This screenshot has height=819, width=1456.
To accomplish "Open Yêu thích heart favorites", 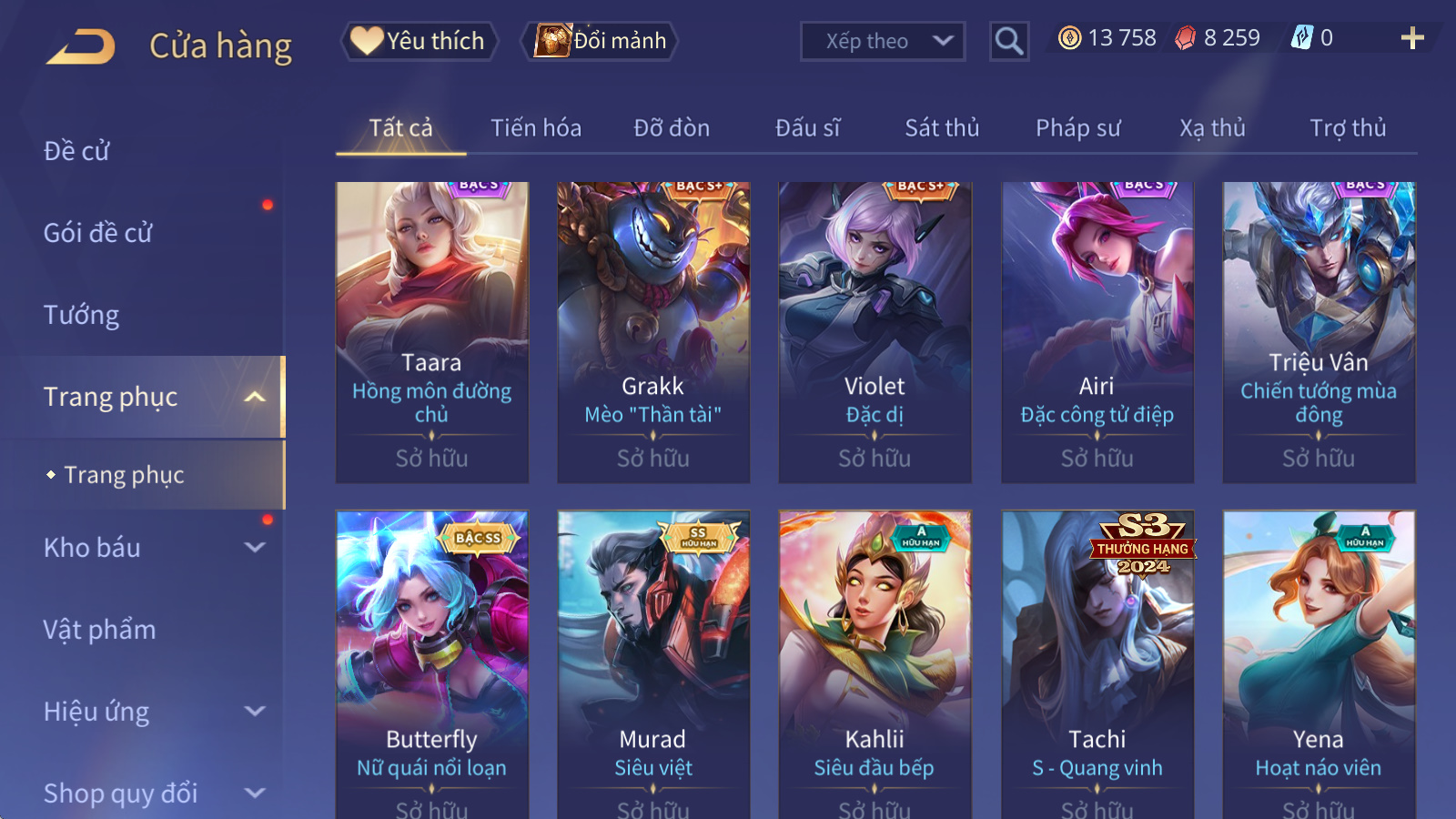I will (420, 41).
